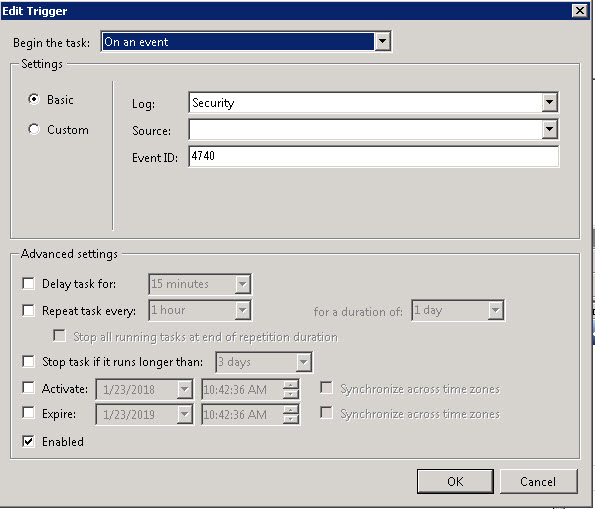Select the Custom radio button
Viewport: 595px width, 509px height.
click(34, 129)
